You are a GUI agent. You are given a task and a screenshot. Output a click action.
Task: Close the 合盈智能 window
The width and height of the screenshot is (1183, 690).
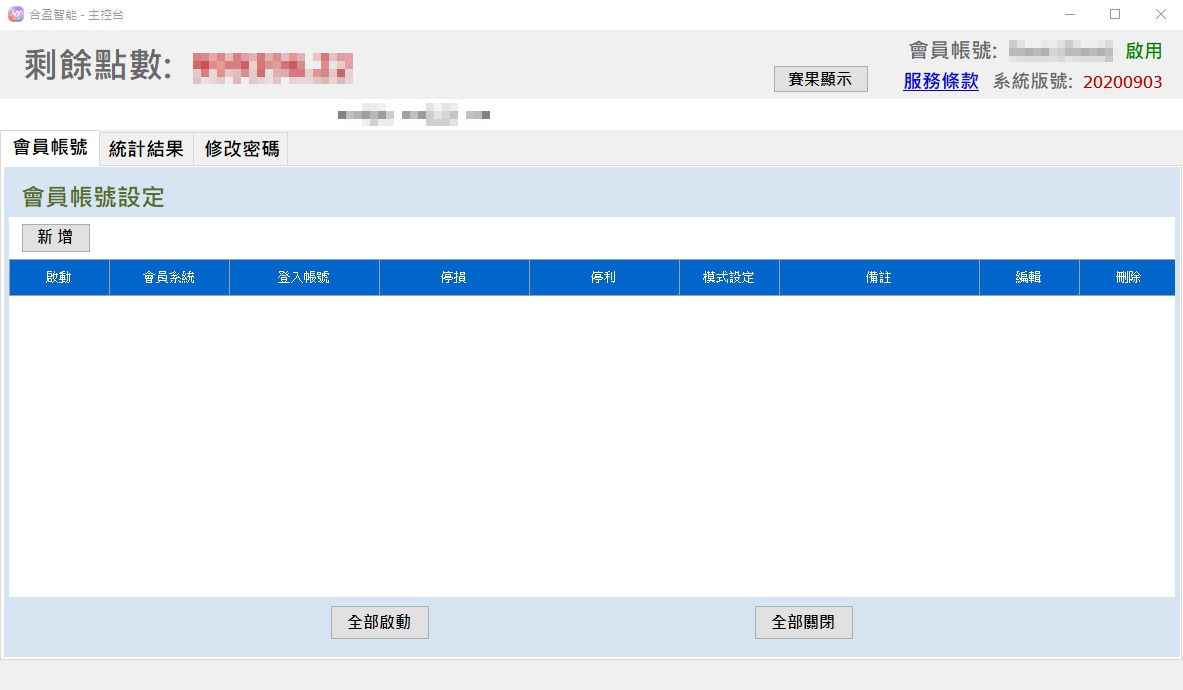[1160, 15]
